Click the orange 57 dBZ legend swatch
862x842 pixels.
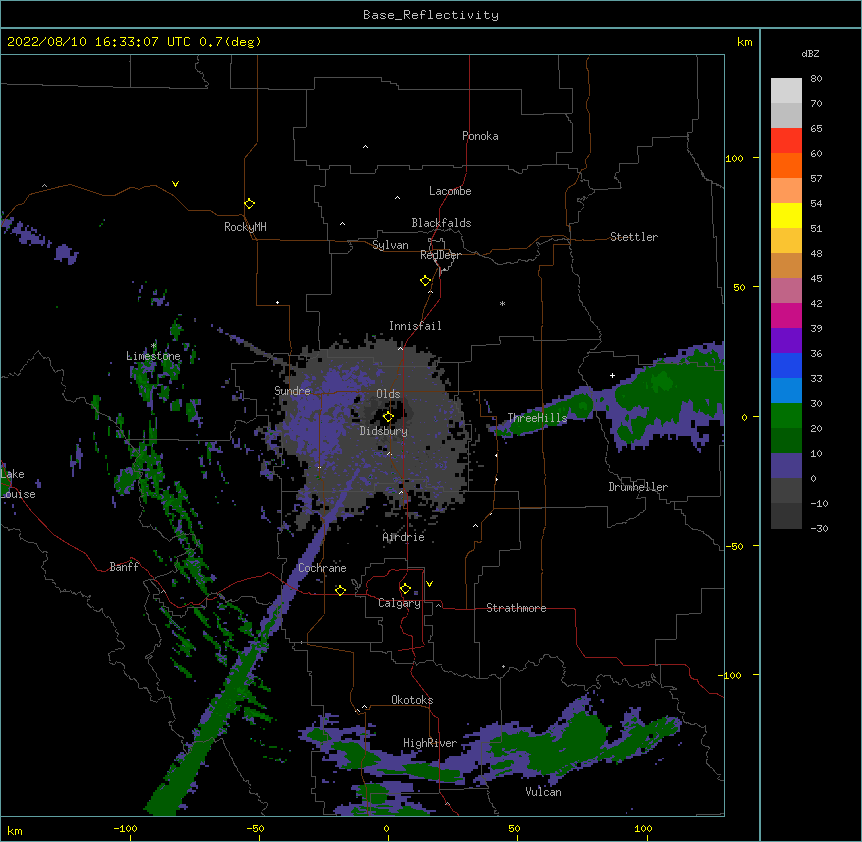pyautogui.click(x=786, y=165)
